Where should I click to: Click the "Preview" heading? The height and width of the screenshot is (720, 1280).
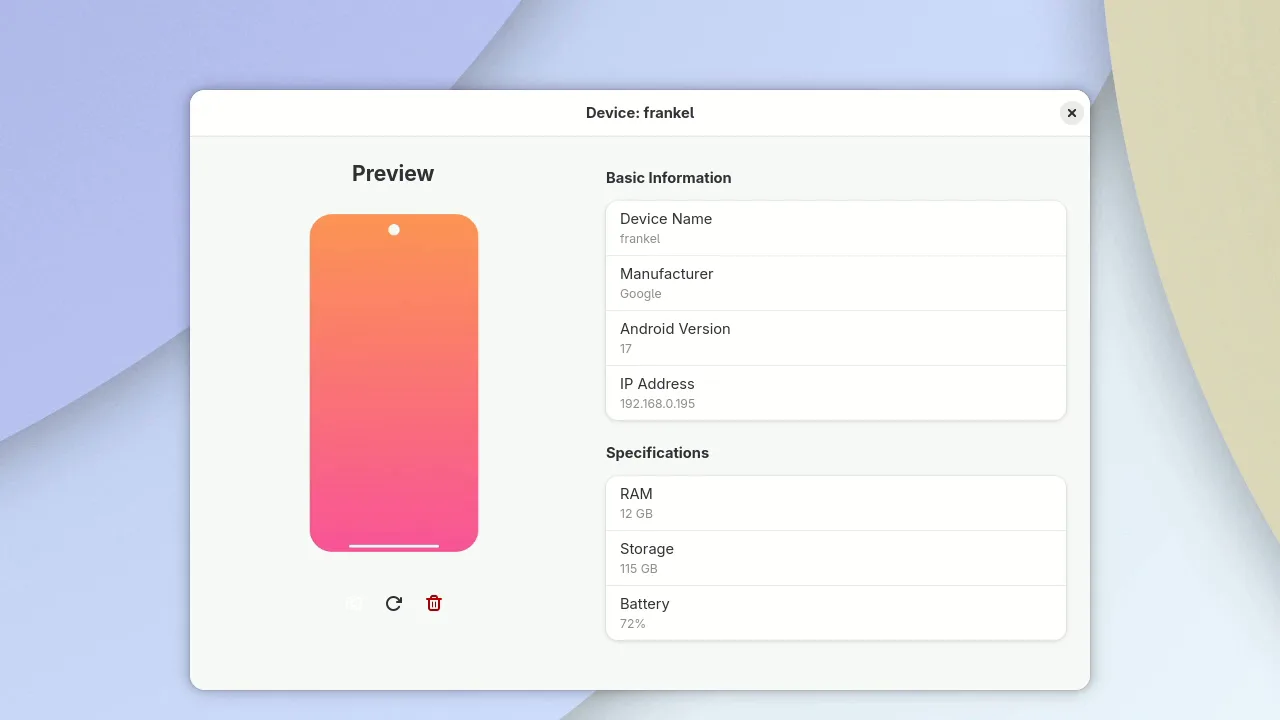[393, 173]
